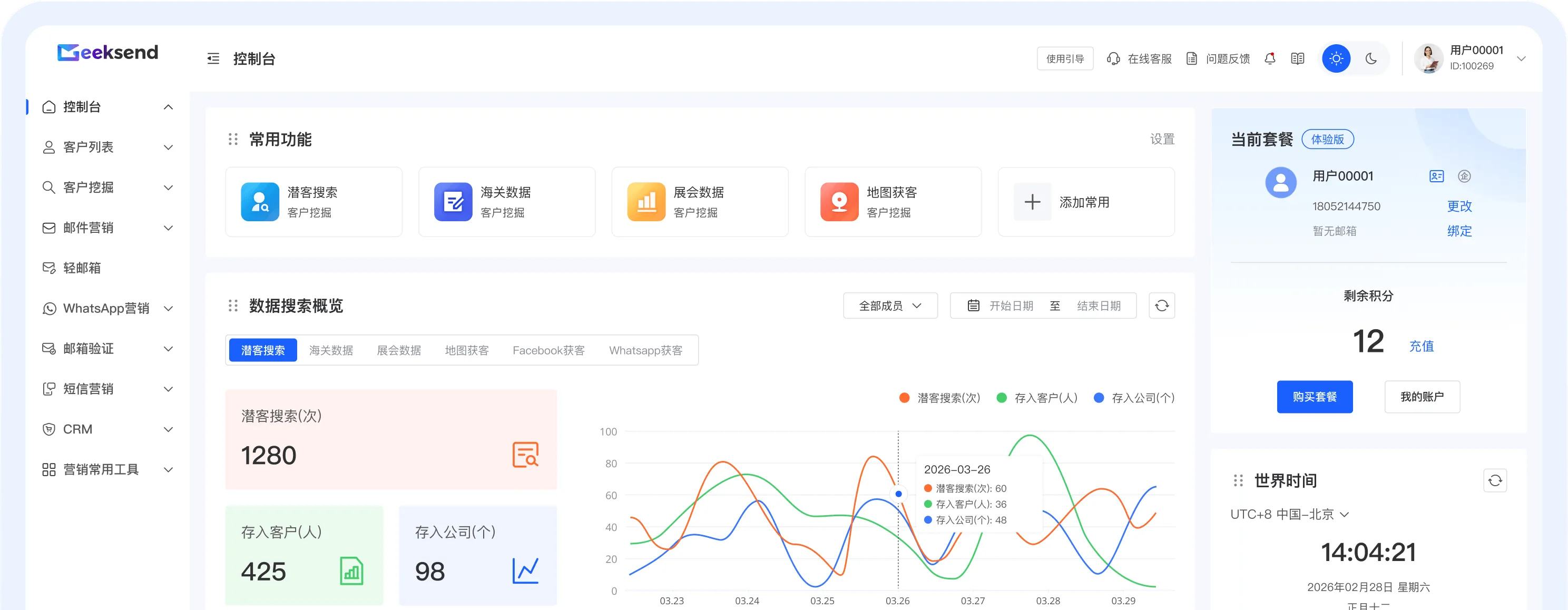Screen dimensions: 1568x610
Task: Click the blue data point at 03.26
Action: coord(898,494)
